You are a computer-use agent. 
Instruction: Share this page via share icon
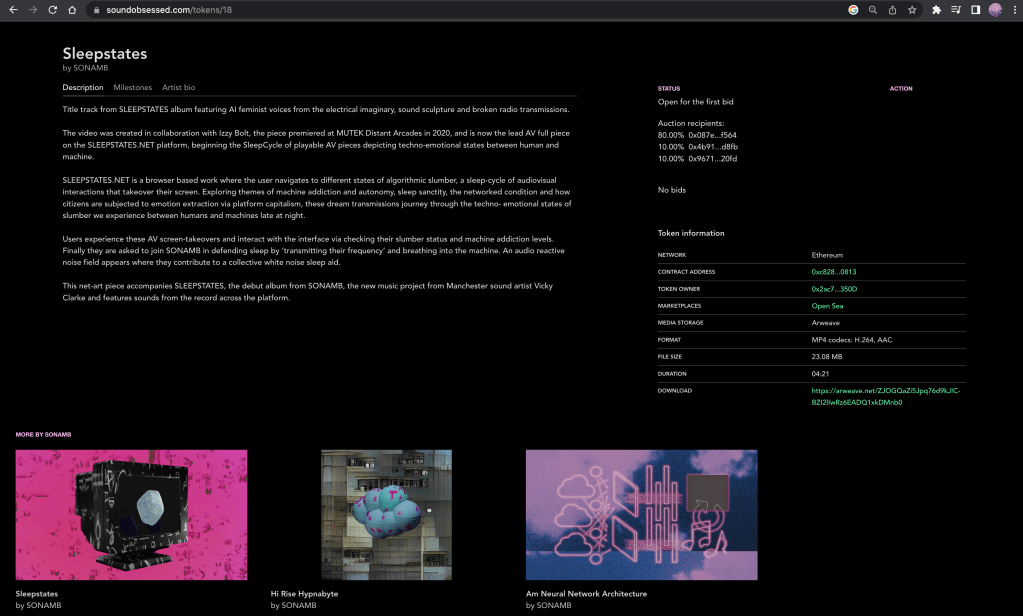(892, 10)
